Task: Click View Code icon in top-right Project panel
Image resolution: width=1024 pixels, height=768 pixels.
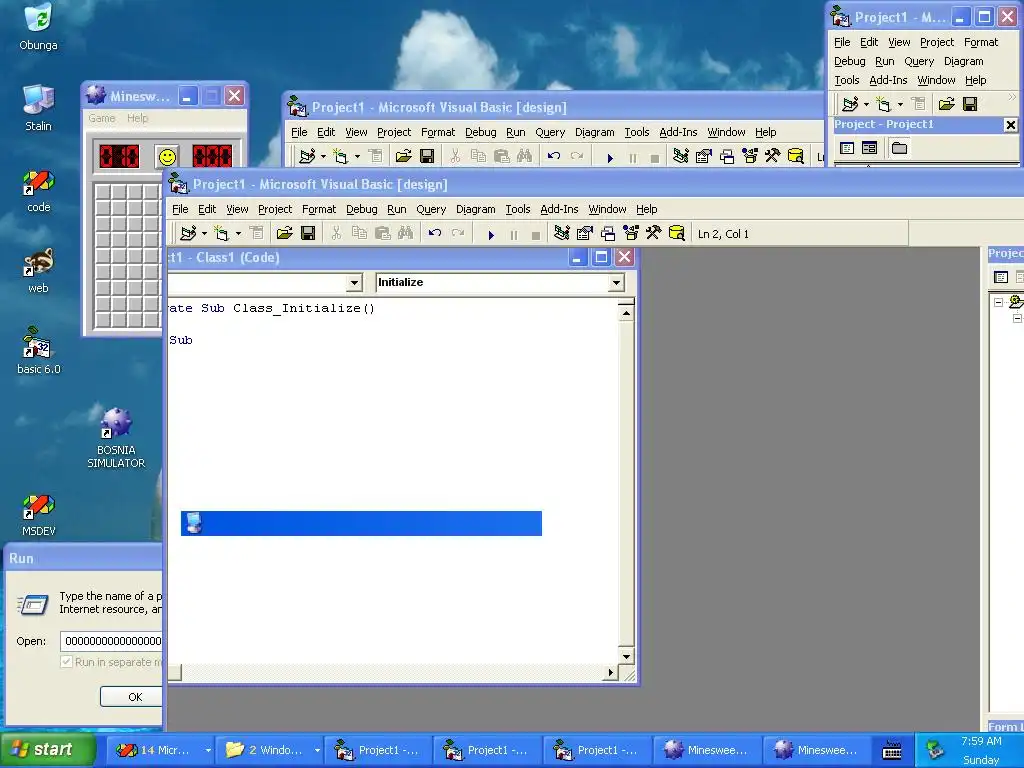Action: (x=847, y=148)
